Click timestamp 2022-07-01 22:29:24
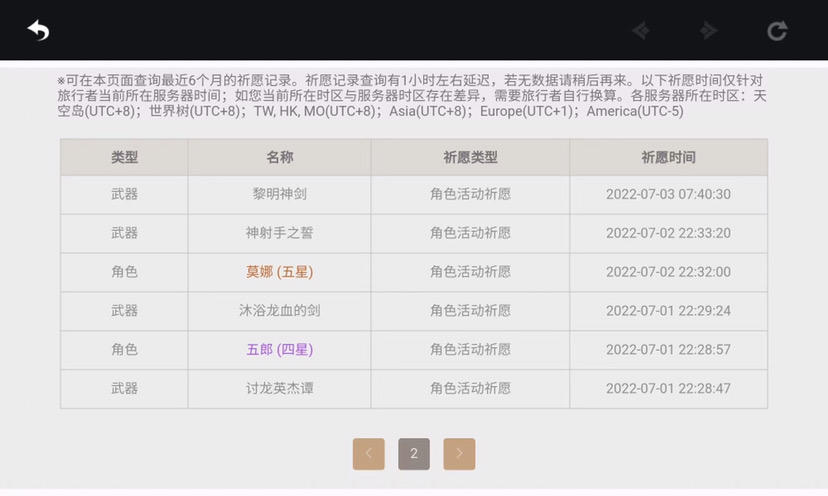The image size is (828, 496). coord(669,311)
